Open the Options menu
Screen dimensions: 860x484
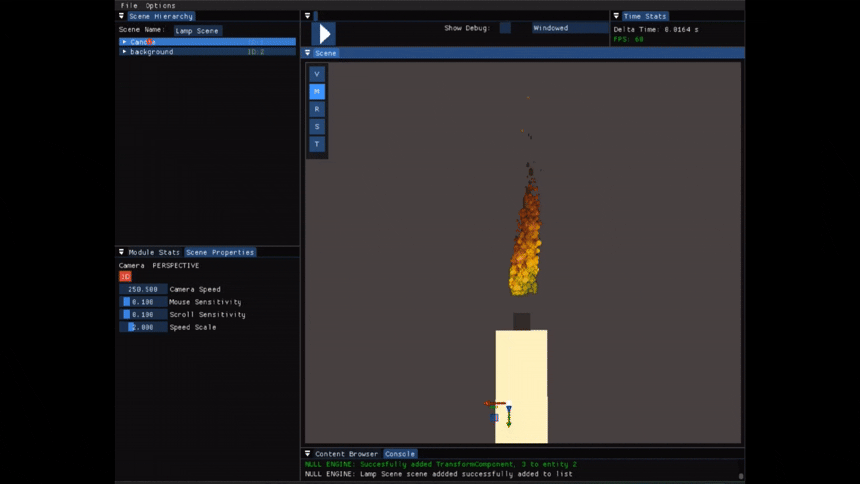point(160,5)
